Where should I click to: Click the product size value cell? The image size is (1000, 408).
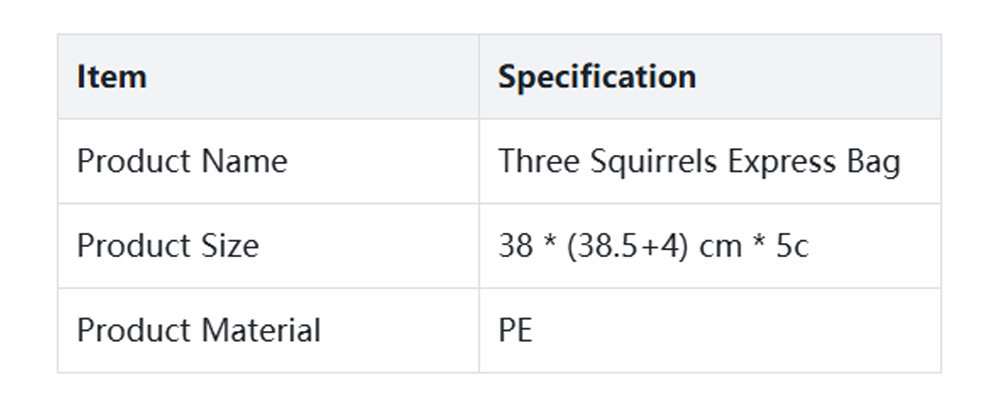click(x=653, y=246)
